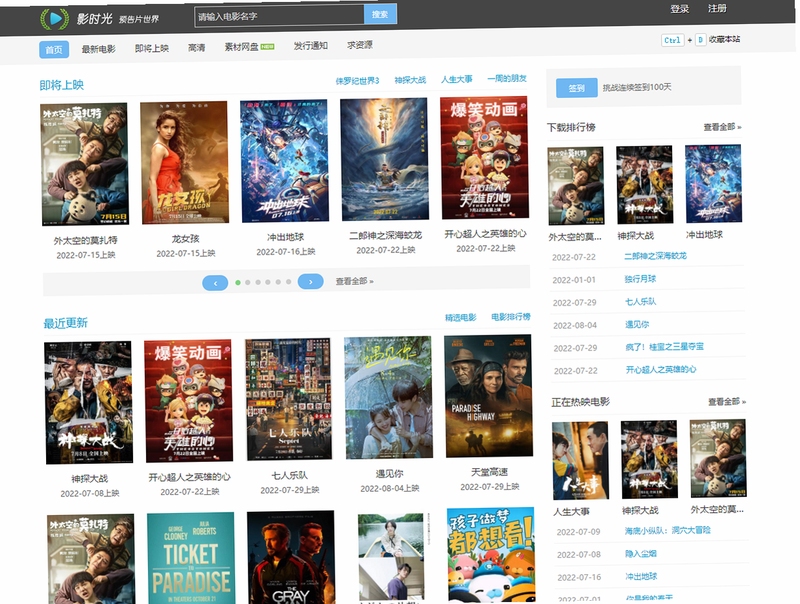This screenshot has width=800, height=604.
Task: Open the 发行通知 navigation item
Action: (310, 45)
